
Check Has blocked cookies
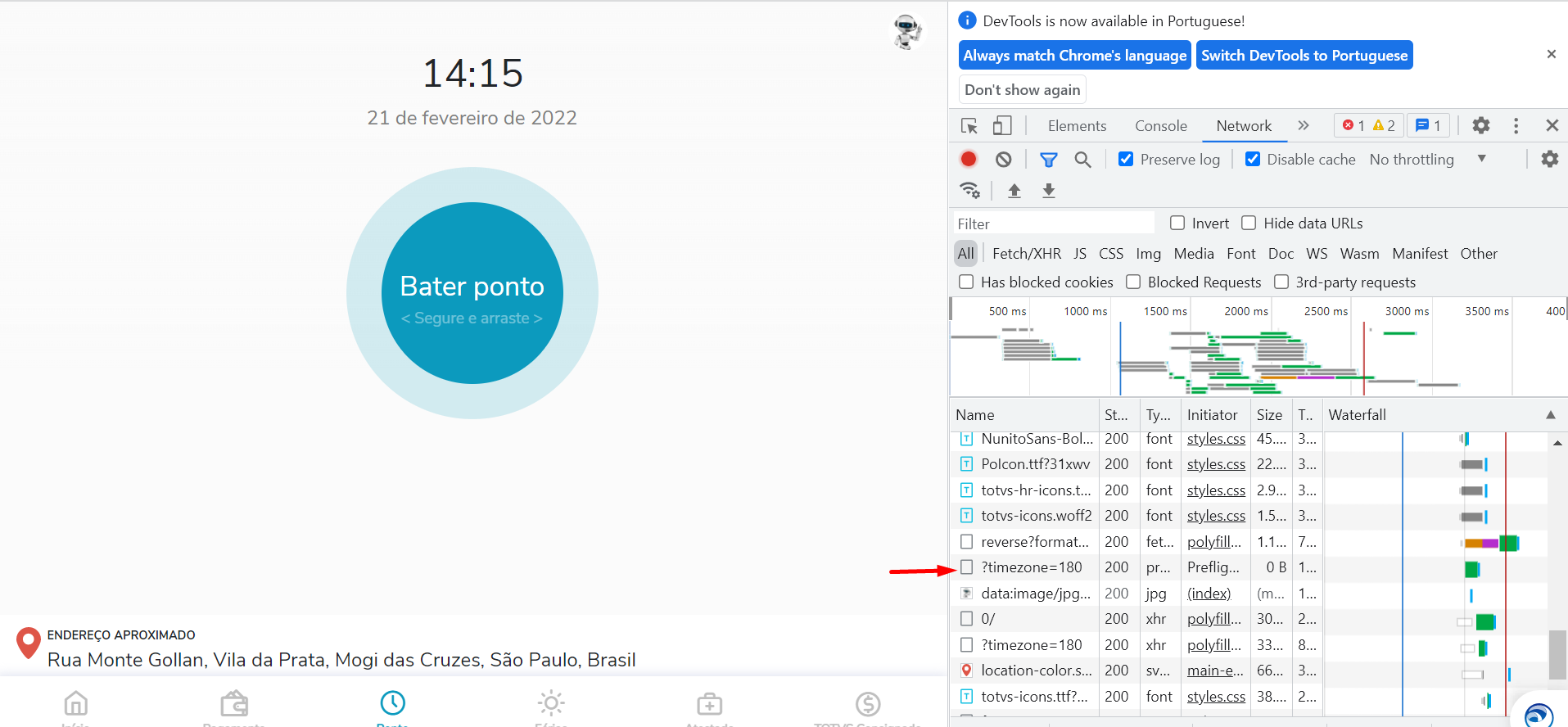click(966, 282)
